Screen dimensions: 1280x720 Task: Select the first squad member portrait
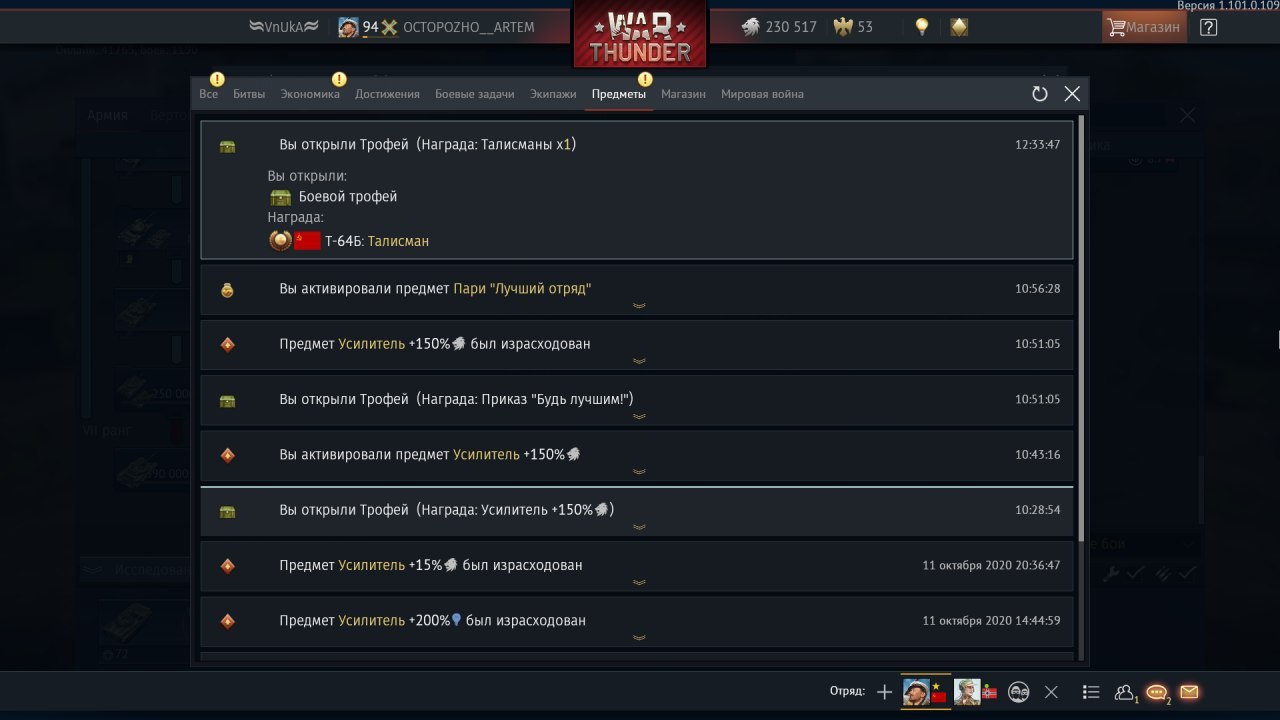pyautogui.click(x=916, y=691)
